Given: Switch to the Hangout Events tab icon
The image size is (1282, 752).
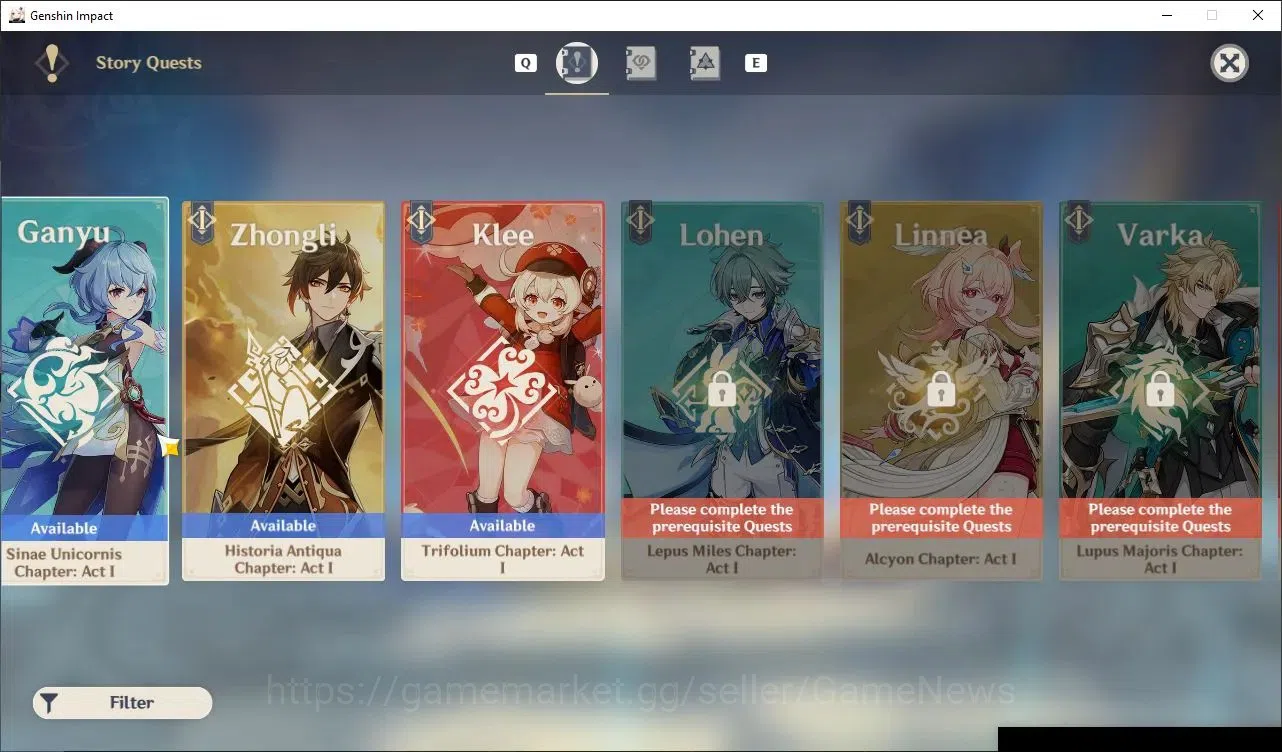Looking at the screenshot, I should click(x=641, y=63).
